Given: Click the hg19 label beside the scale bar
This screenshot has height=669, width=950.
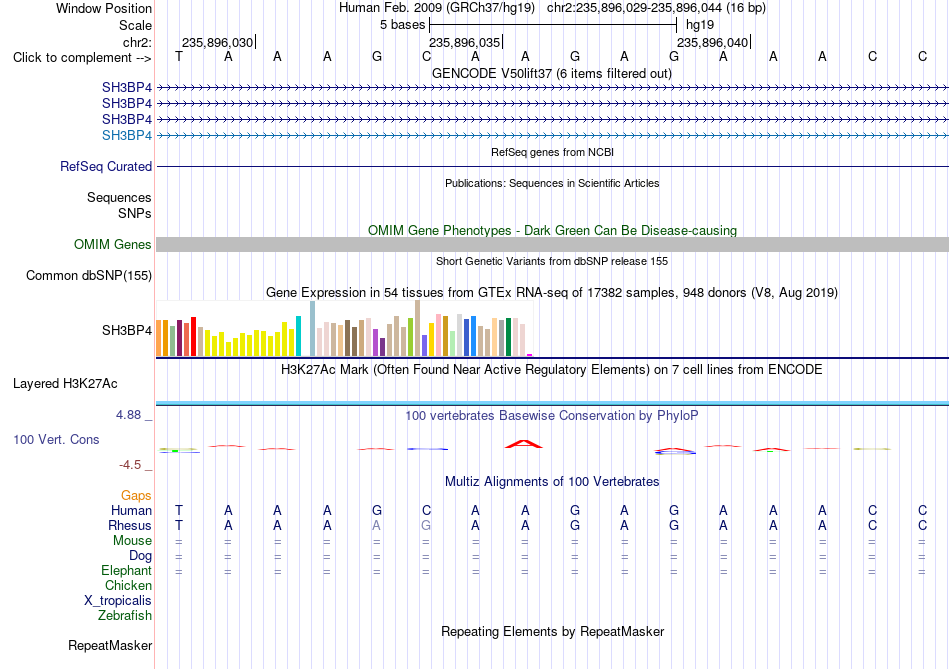Looking at the screenshot, I should [700, 25].
